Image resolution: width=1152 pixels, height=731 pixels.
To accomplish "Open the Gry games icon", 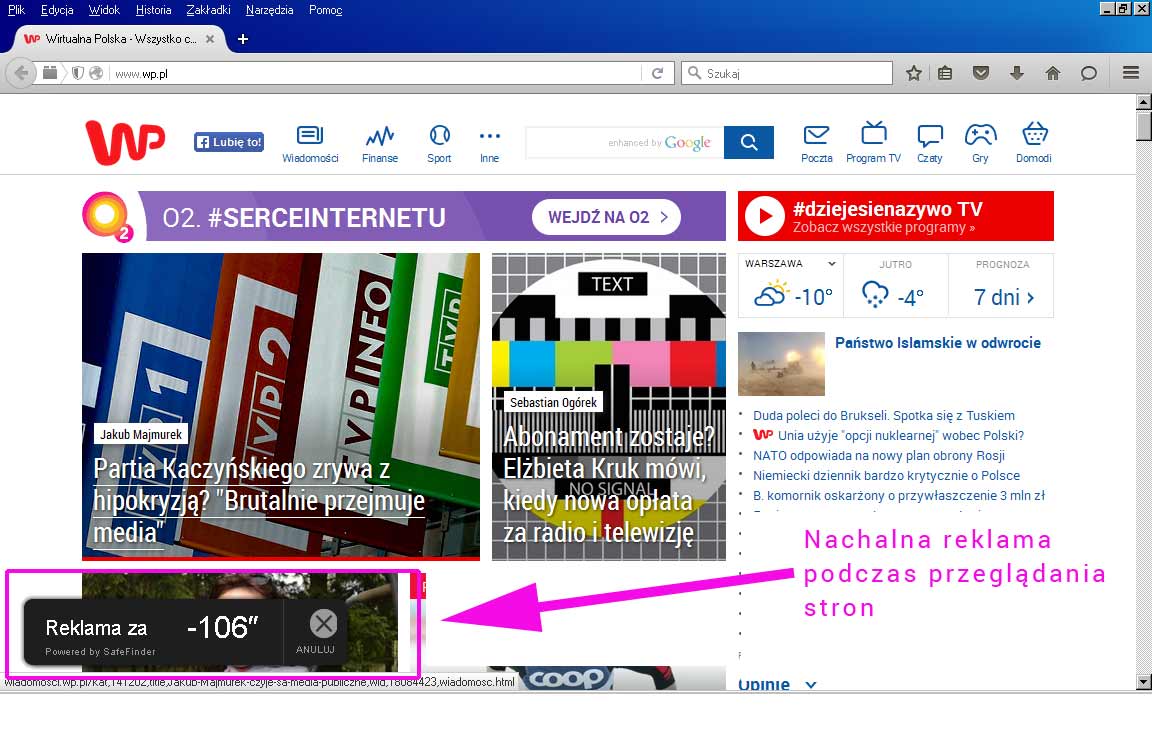I will click(980, 144).
